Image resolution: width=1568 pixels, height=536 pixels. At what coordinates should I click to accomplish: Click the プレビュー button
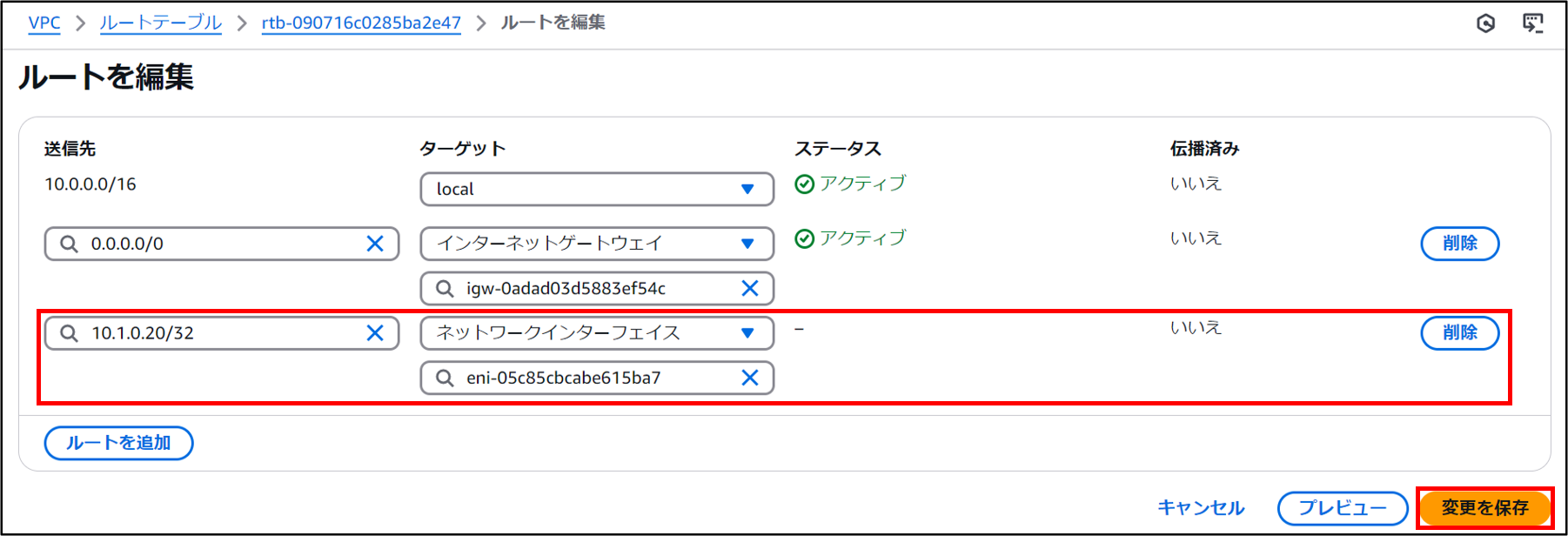point(1342,508)
